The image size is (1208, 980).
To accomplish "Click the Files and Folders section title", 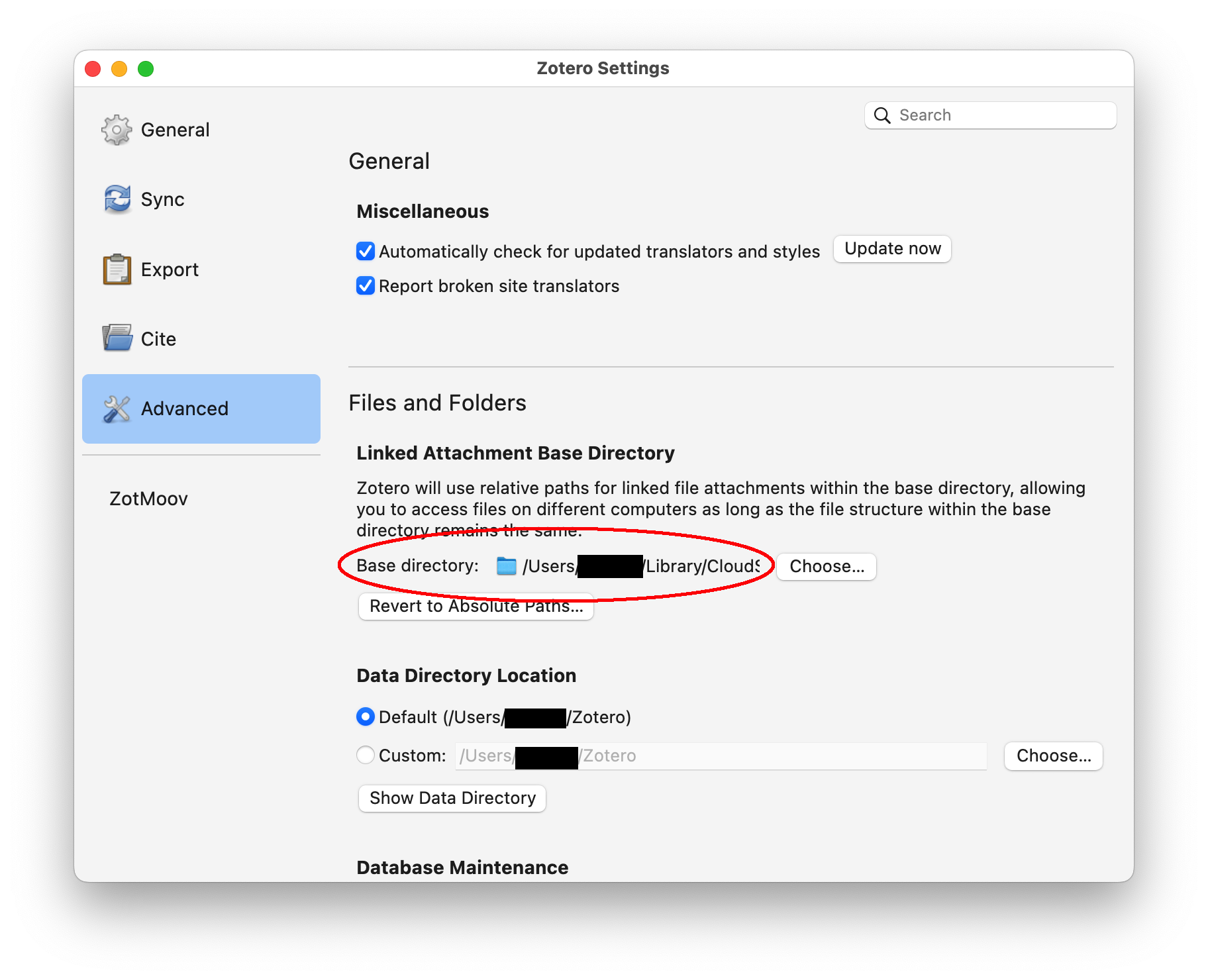I will tap(437, 403).
